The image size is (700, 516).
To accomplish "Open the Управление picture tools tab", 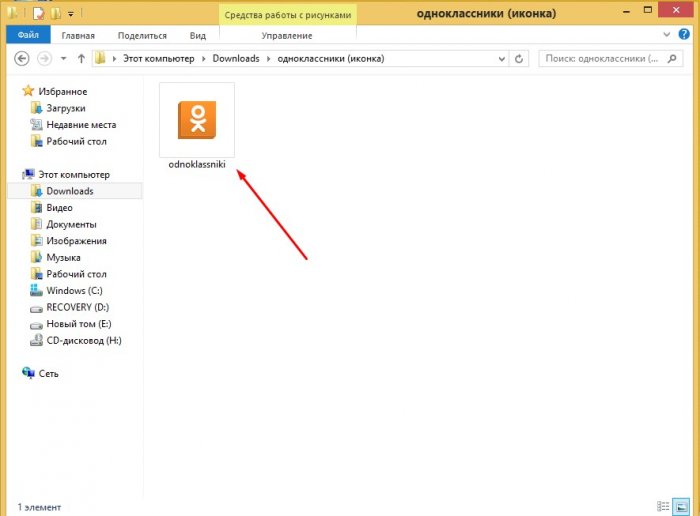I will click(x=286, y=35).
